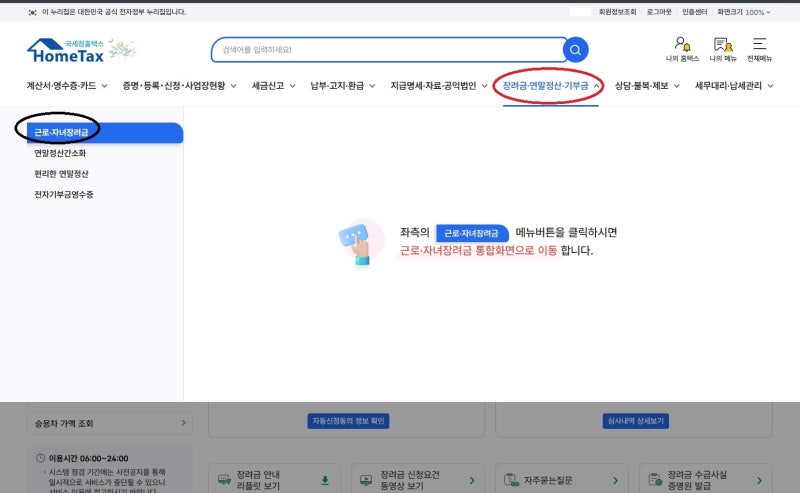Click 로그아웃 link
The height and width of the screenshot is (493, 800).
pyautogui.click(x=659, y=12)
